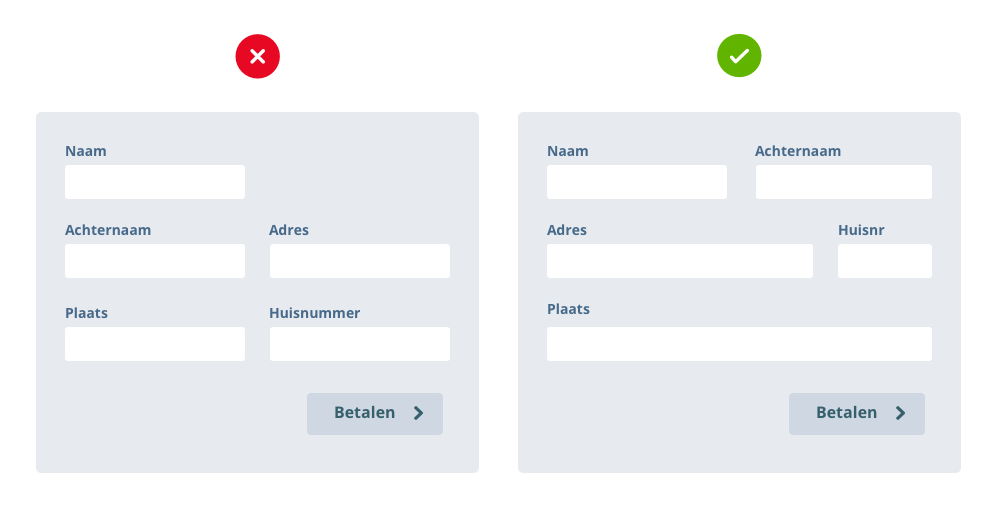Focus the Naam field in the left form
The height and width of the screenshot is (522, 1008).
coord(155,182)
